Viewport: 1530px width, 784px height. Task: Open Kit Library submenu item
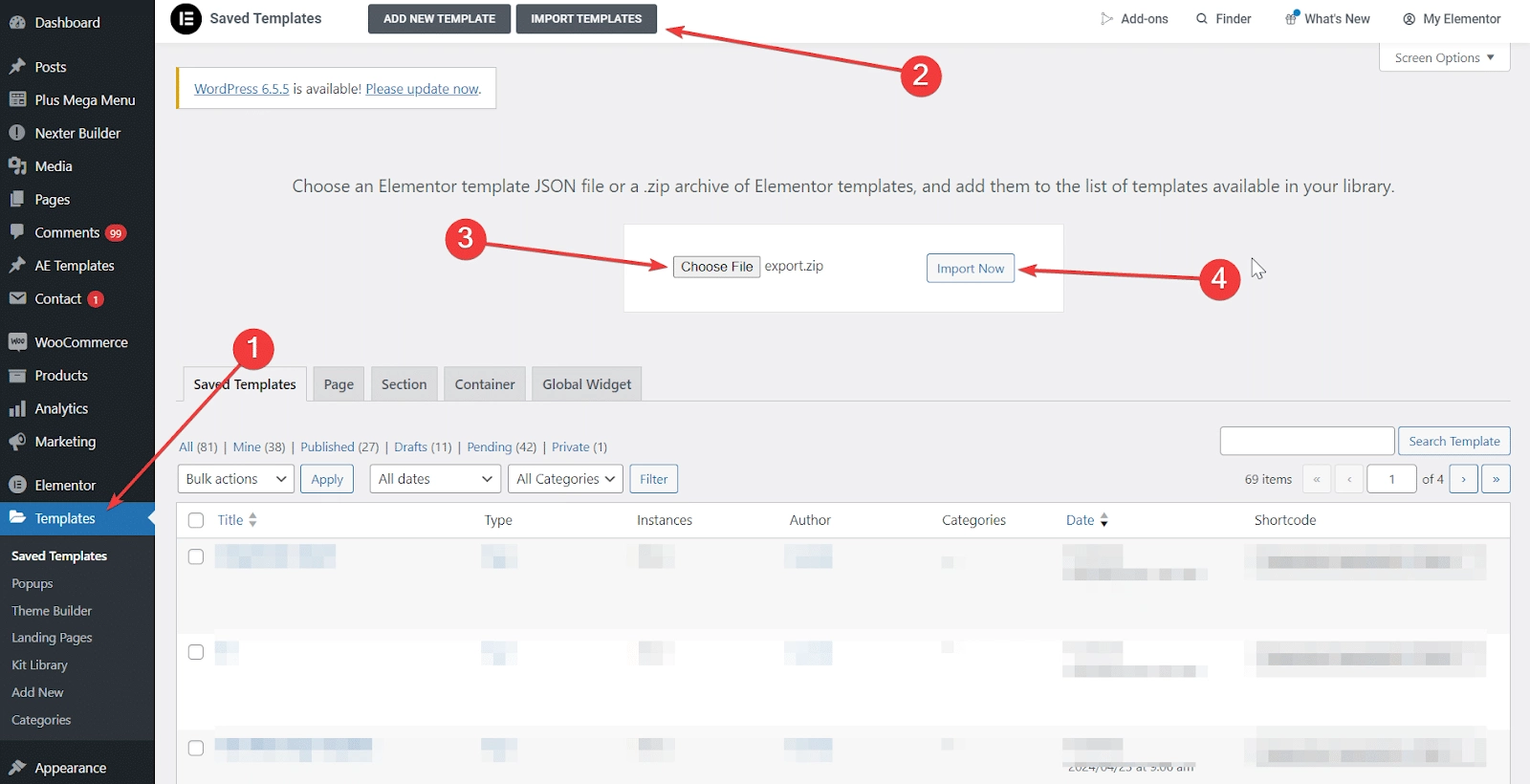(39, 665)
